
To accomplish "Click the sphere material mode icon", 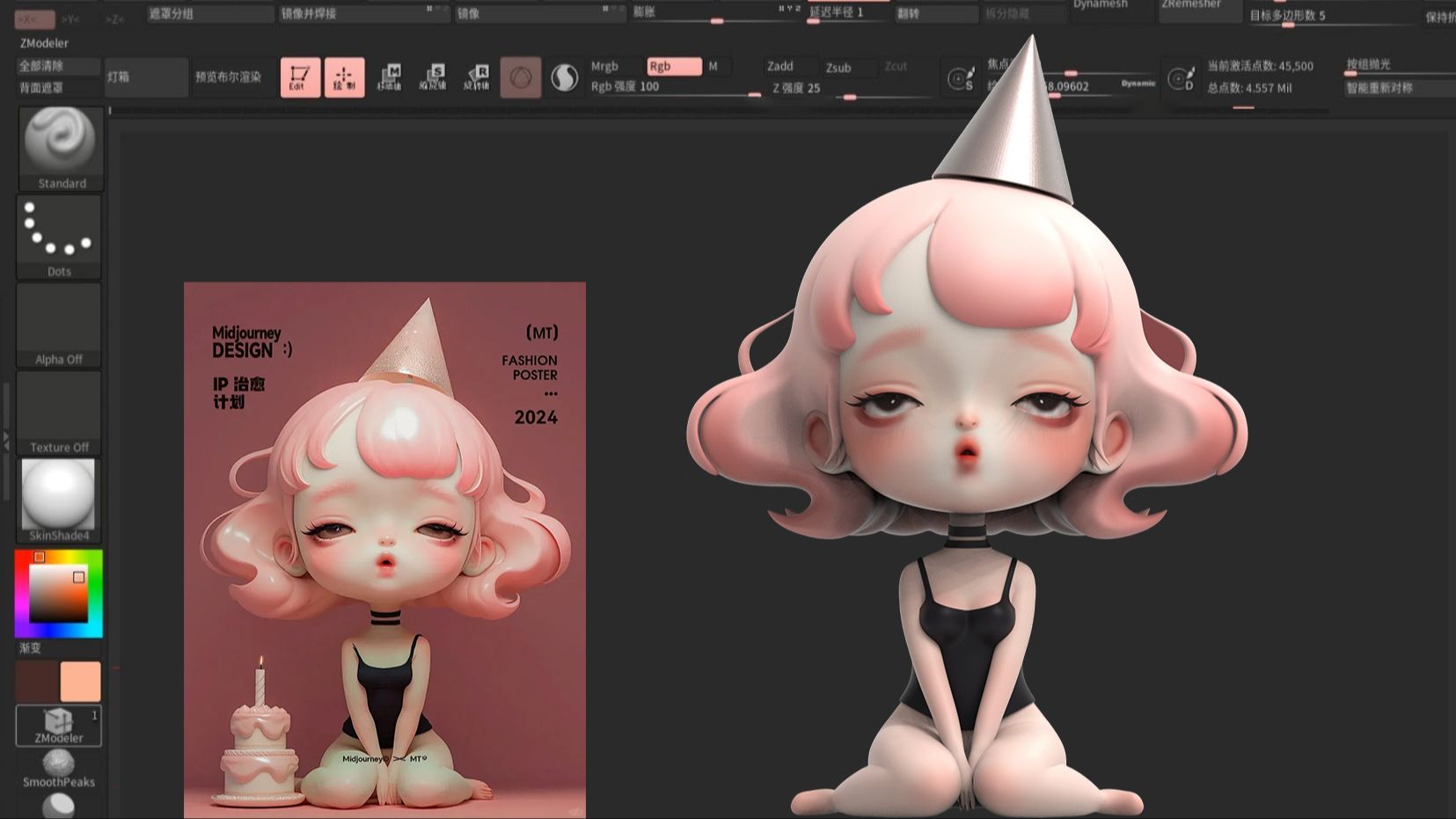I will 521,77.
